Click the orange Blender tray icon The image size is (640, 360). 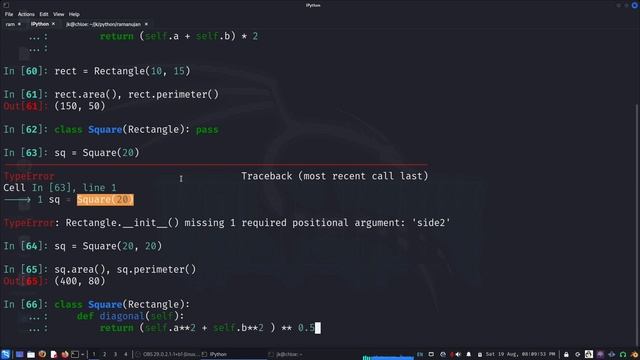[x=634, y=354]
